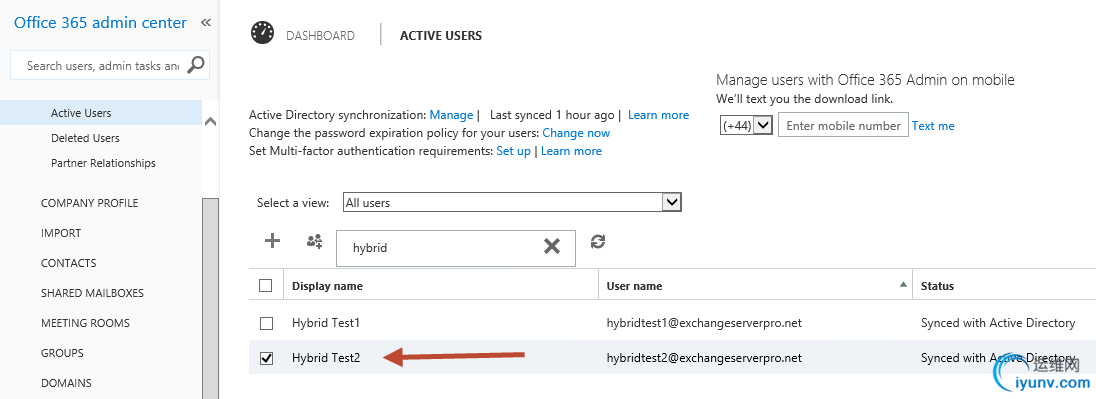
Task: Click Learn more beside Last synced
Action: (x=658, y=115)
